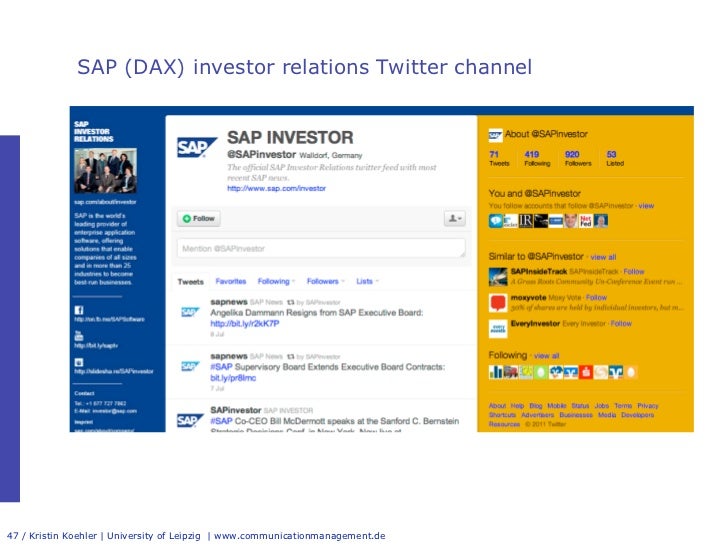Screen dimensions: 728x546
Task: Open the SAPInsideTrack account name
Action: pyautogui.click(x=539, y=272)
